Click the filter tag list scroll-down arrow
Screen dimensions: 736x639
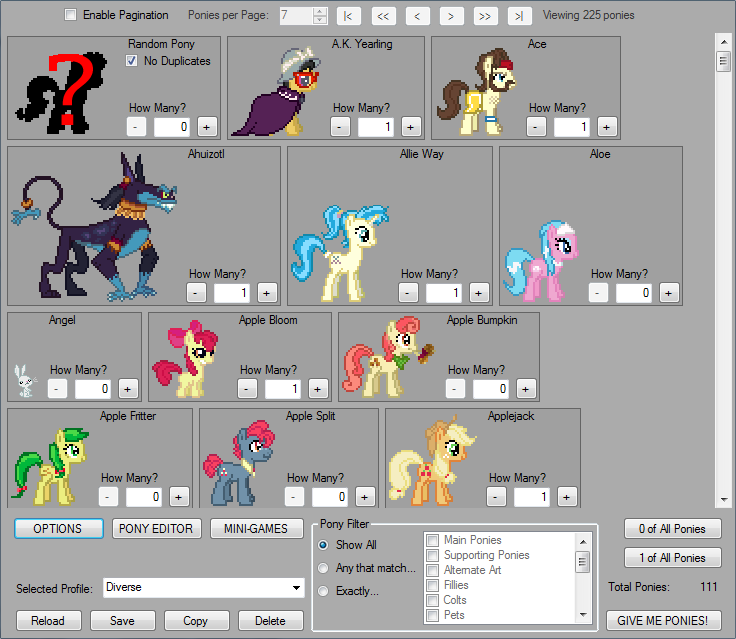(583, 615)
